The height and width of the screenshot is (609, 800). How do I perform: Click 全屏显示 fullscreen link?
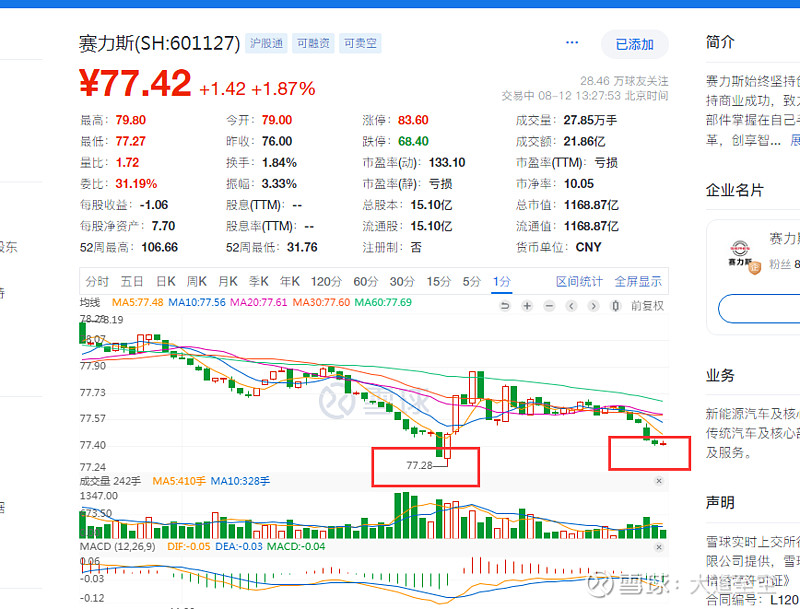click(638, 282)
